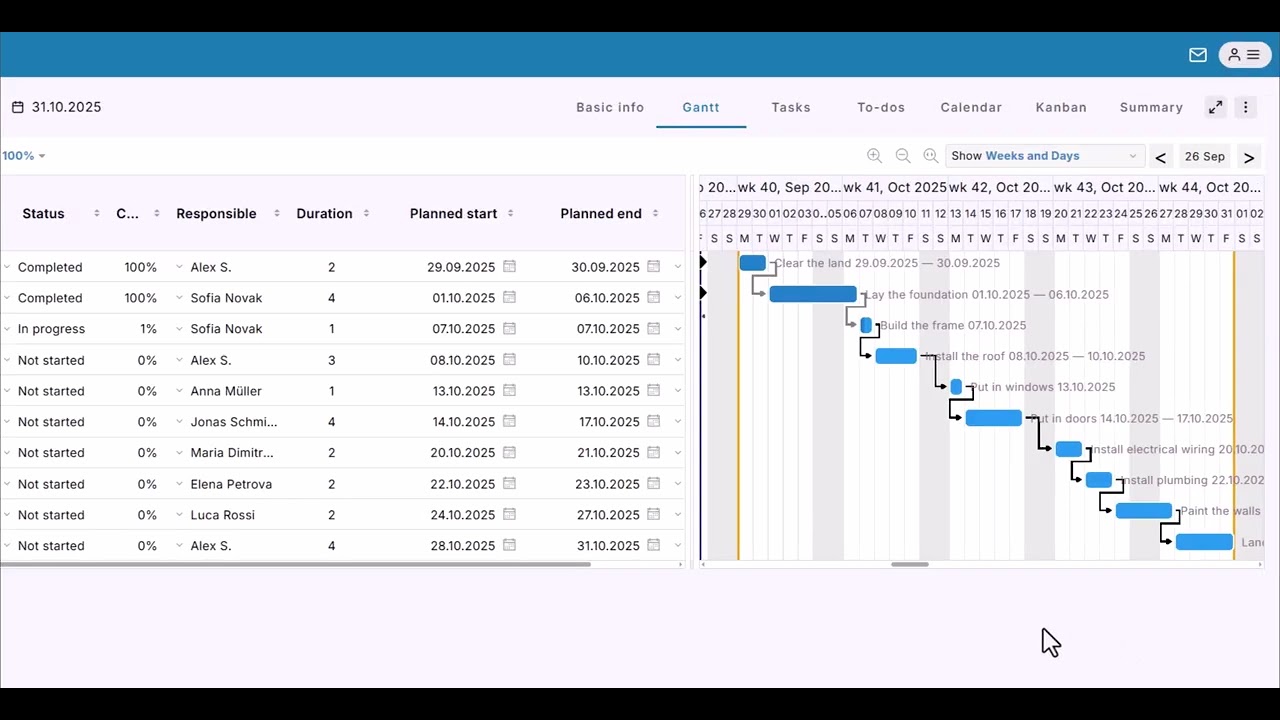Go to the To-dos tab

pyautogui.click(x=881, y=107)
